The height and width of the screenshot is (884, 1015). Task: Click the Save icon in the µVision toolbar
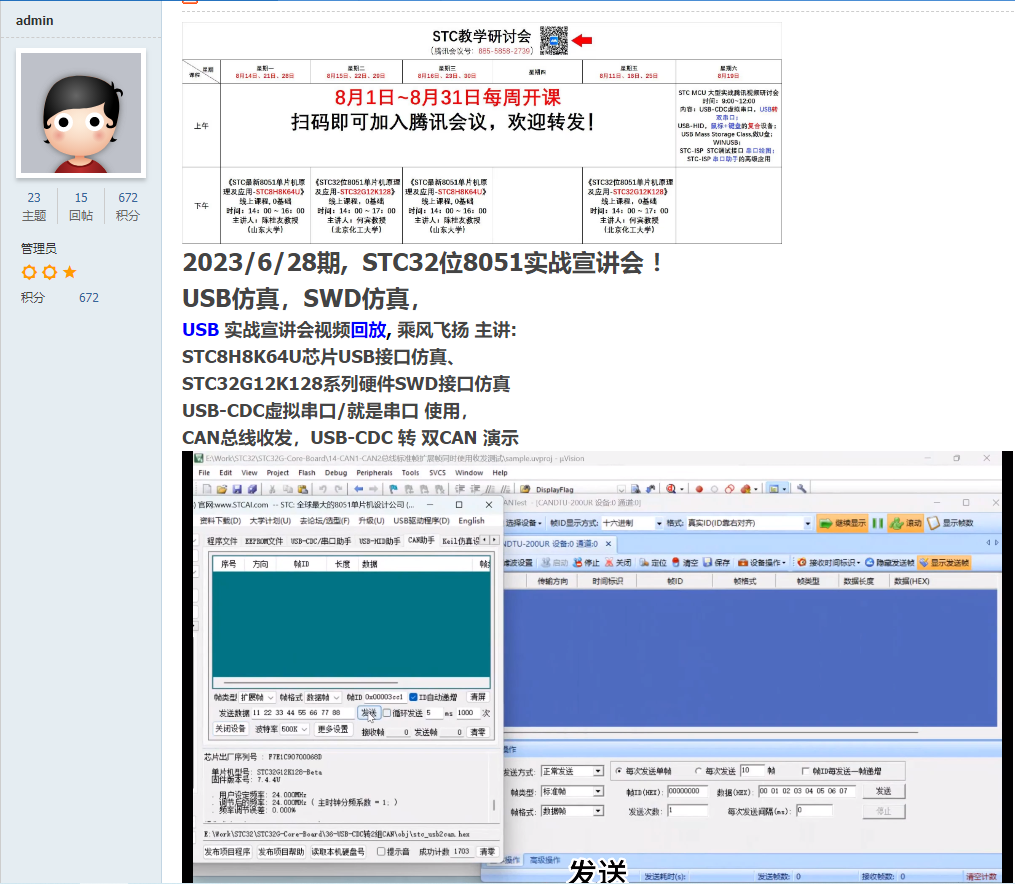237,489
